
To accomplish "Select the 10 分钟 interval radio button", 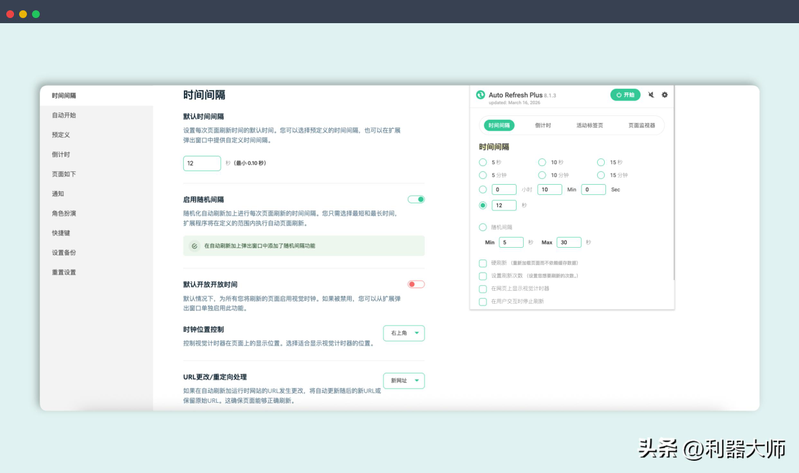I will pyautogui.click(x=542, y=175).
